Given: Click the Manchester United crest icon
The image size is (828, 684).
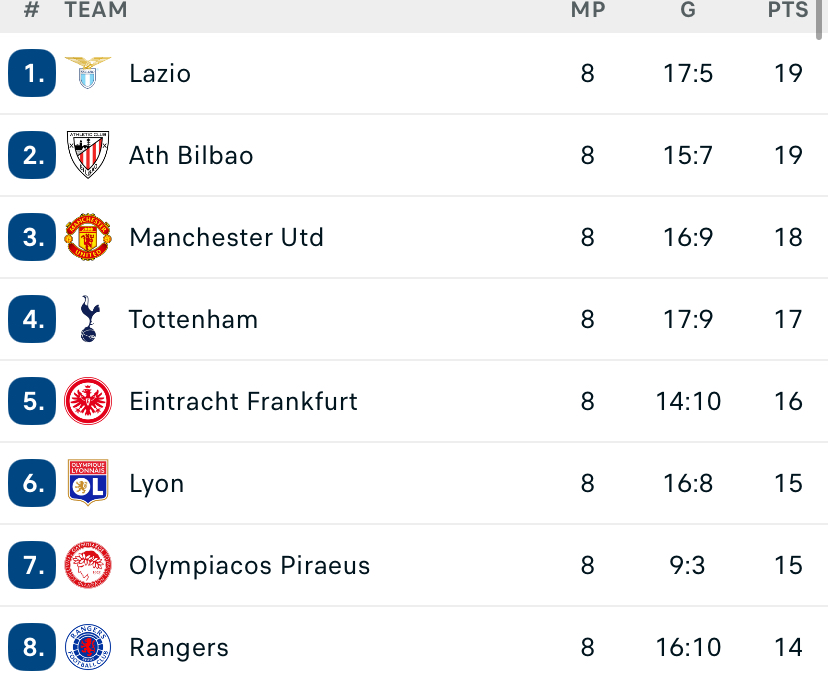Looking at the screenshot, I should point(88,237).
